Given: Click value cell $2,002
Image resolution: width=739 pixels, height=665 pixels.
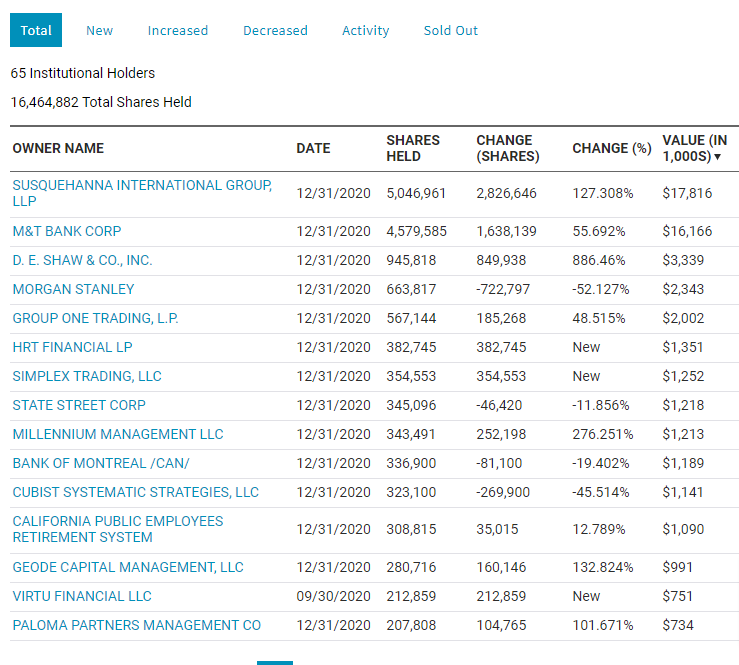Looking at the screenshot, I should [683, 318].
